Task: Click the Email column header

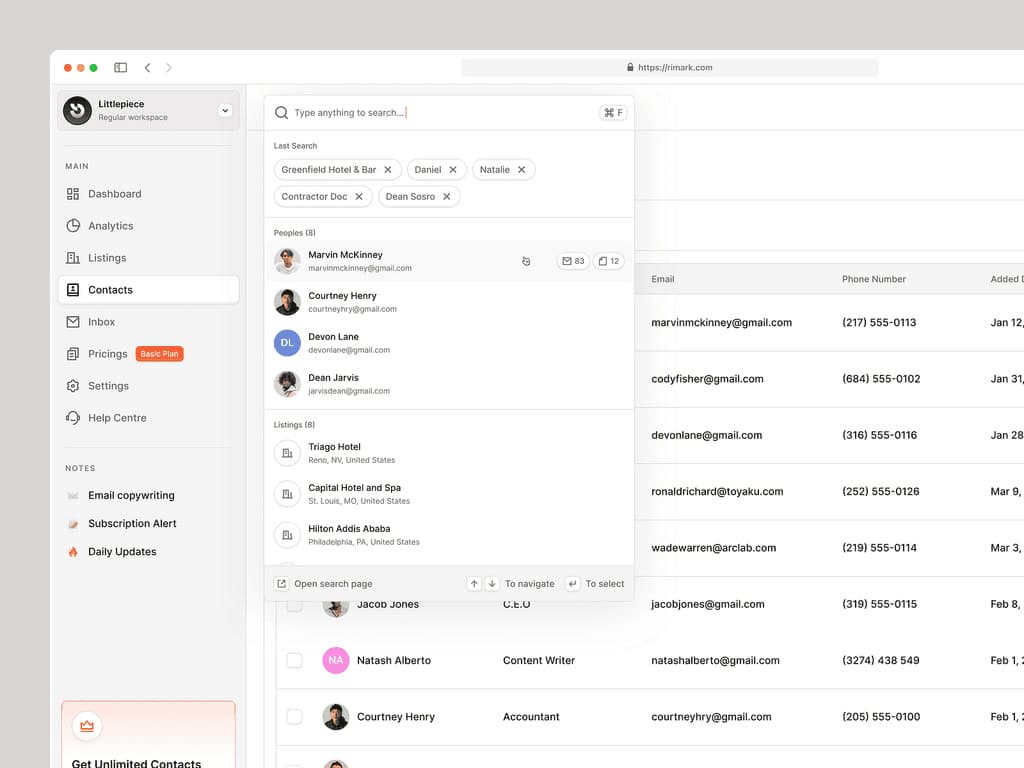Action: [x=663, y=280]
